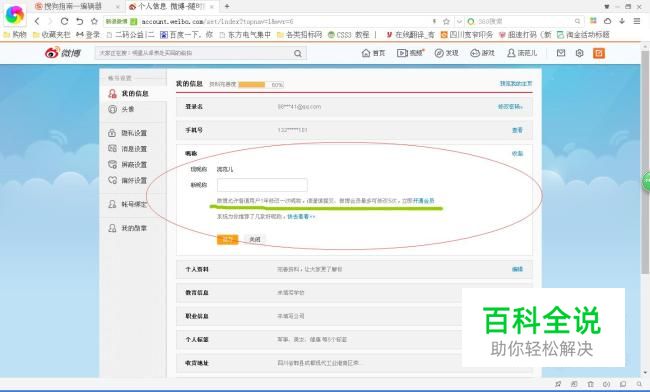650x392 pixels.
Task: Click the profile completeness progress bar
Action: tap(261, 85)
